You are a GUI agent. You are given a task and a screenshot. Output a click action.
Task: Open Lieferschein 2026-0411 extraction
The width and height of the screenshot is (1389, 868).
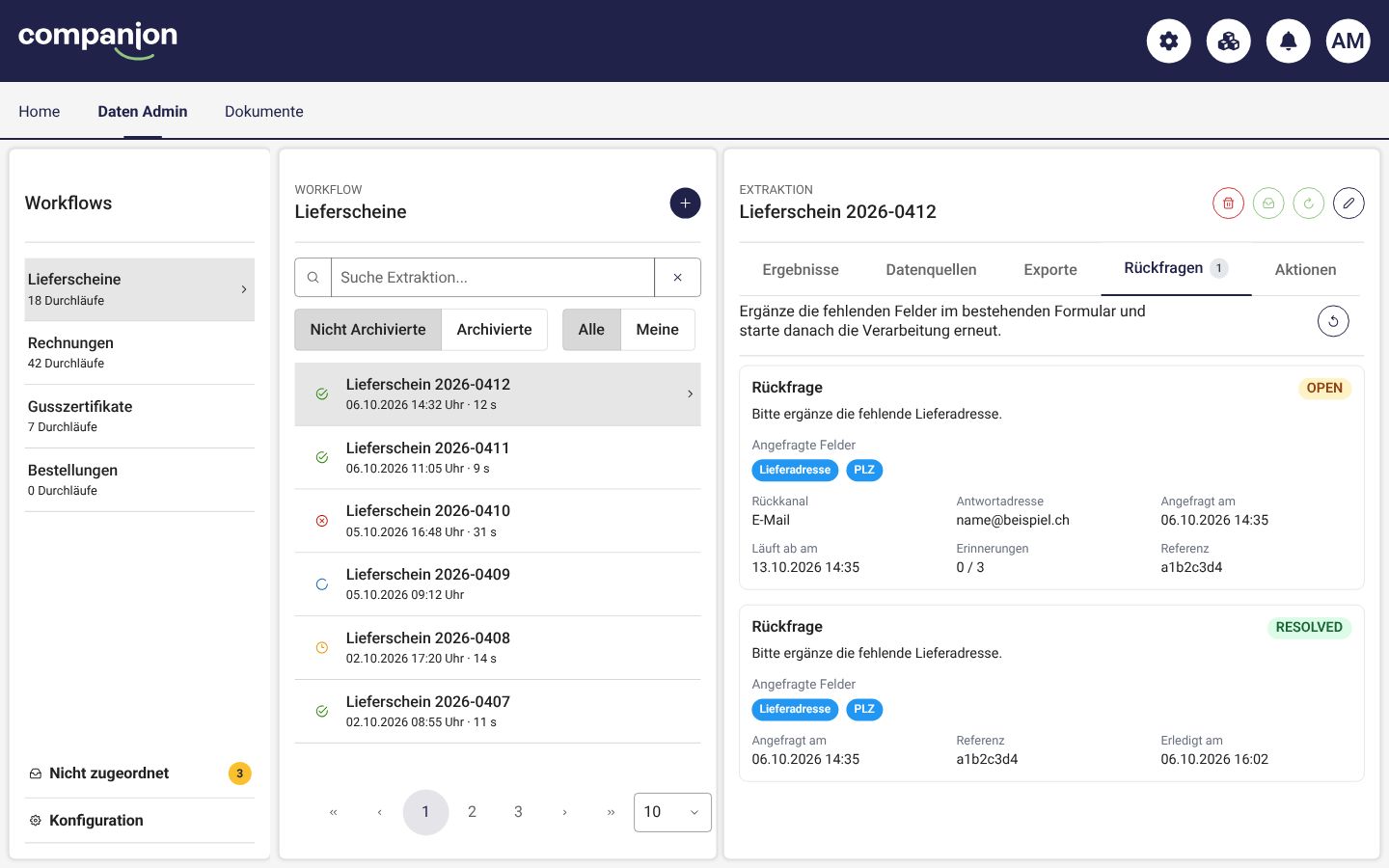coord(498,457)
